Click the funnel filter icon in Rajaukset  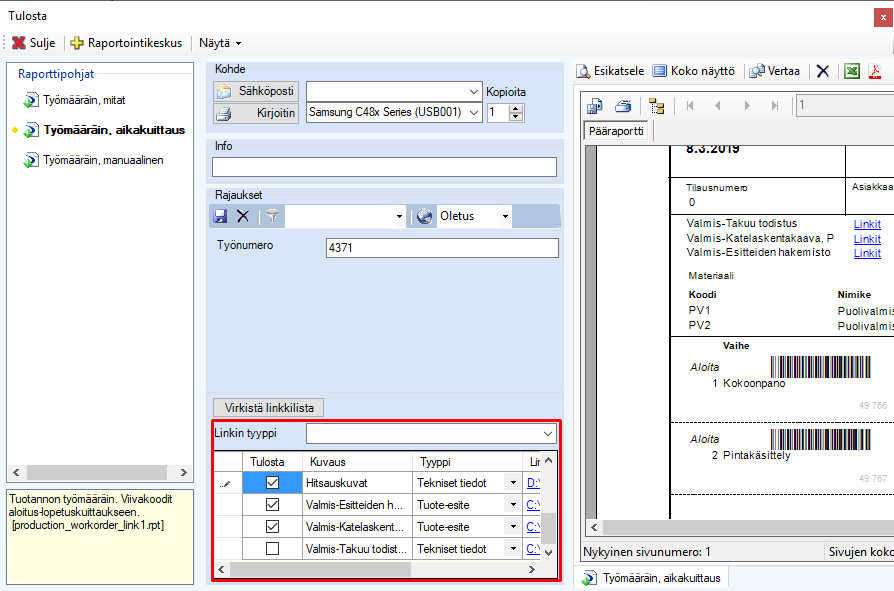[x=273, y=216]
